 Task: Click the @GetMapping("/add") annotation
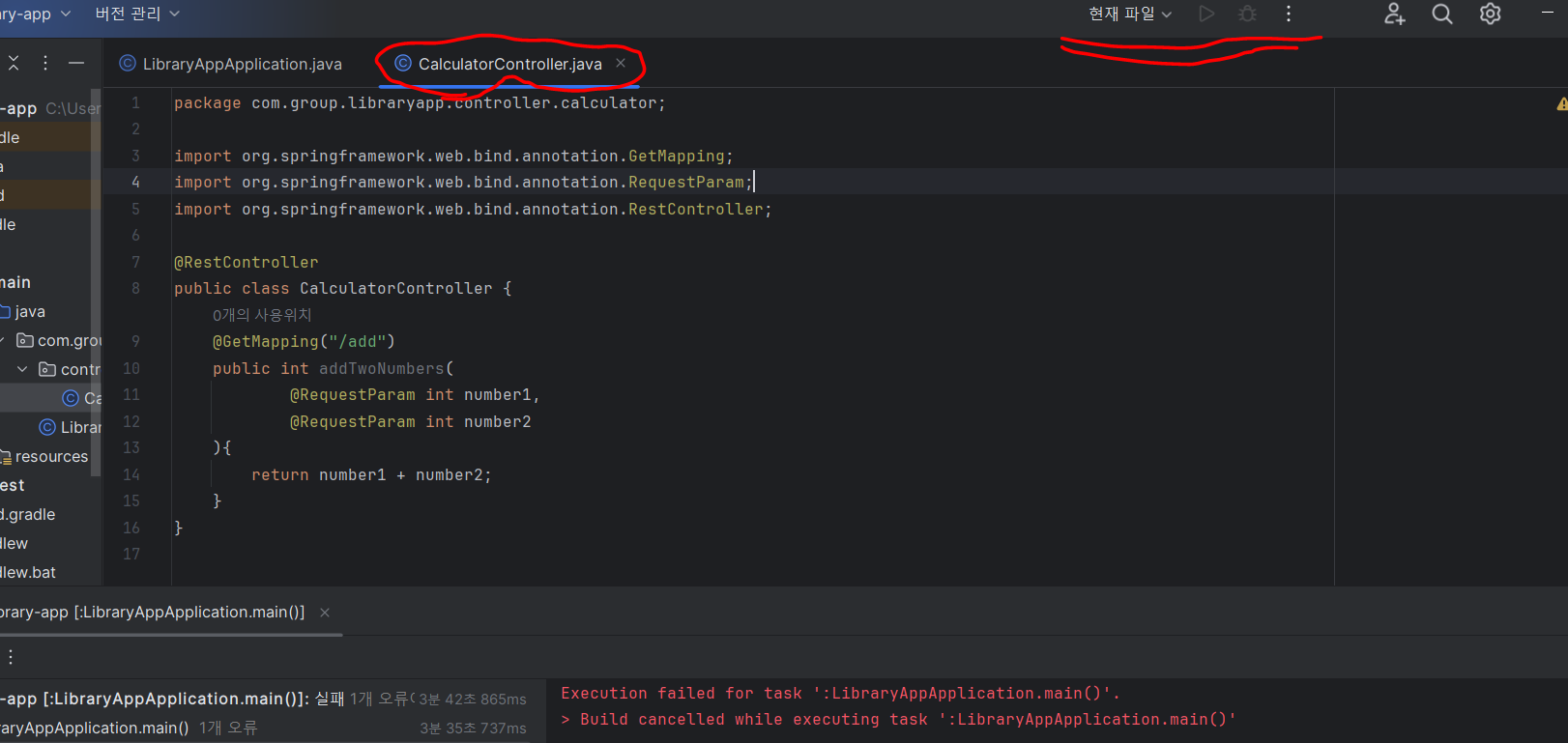(304, 342)
